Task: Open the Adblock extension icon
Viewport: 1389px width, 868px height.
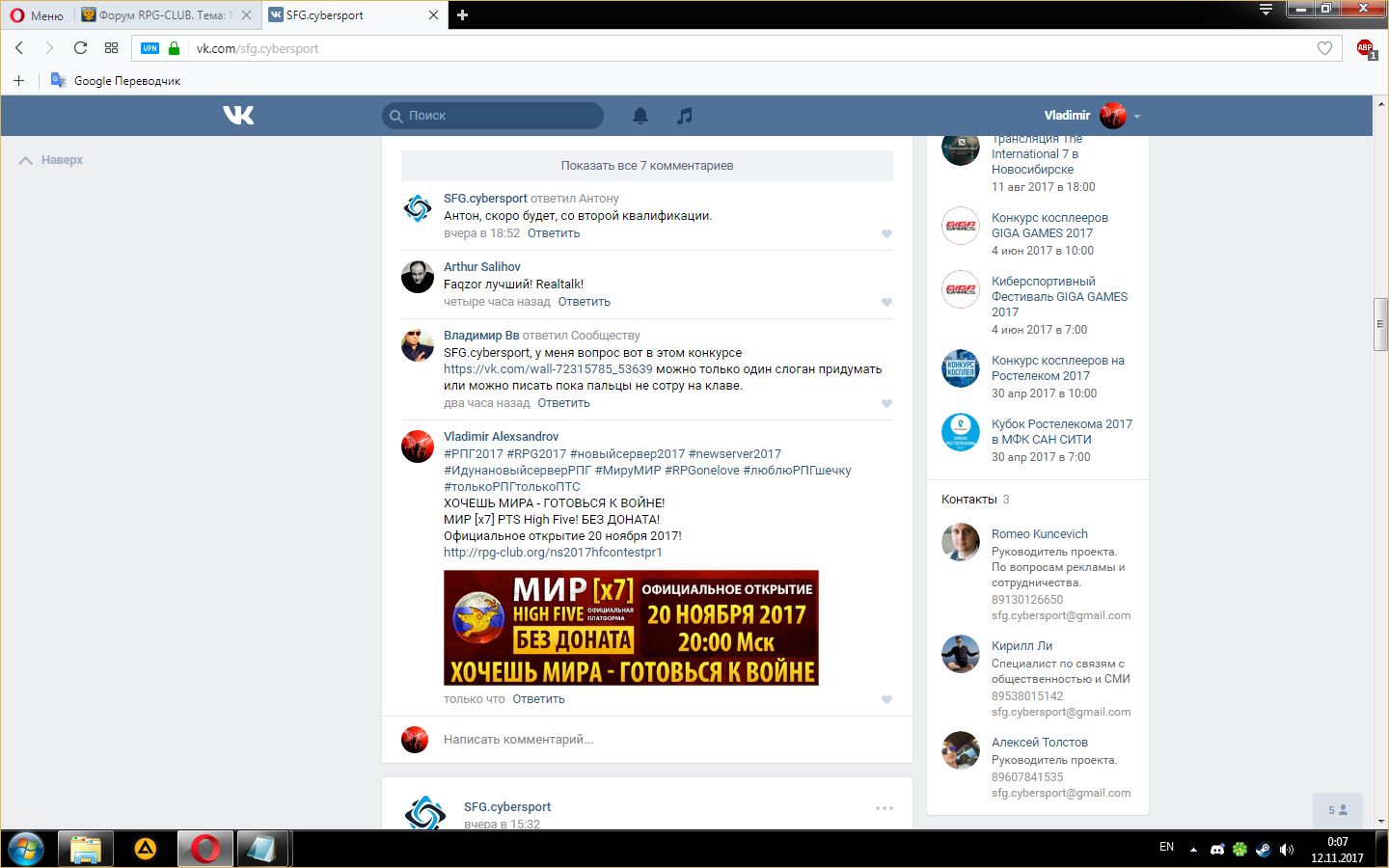Action: pyautogui.click(x=1366, y=48)
